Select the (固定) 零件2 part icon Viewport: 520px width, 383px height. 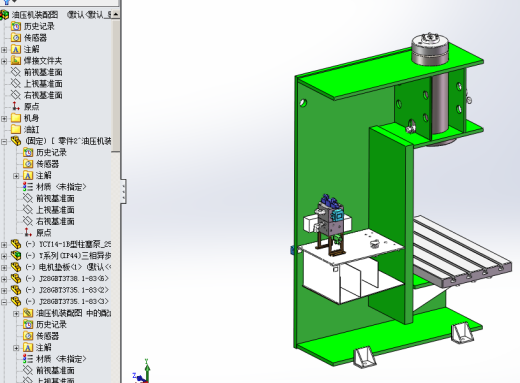click(x=16, y=141)
